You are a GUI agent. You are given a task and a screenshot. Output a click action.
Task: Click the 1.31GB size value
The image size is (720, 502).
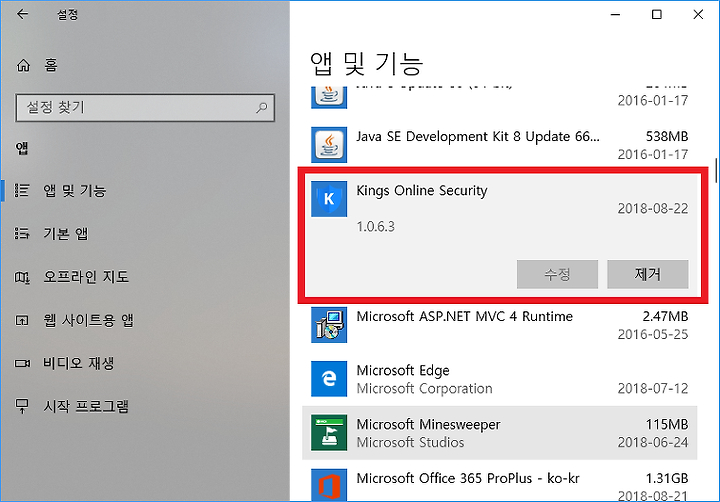click(x=667, y=479)
